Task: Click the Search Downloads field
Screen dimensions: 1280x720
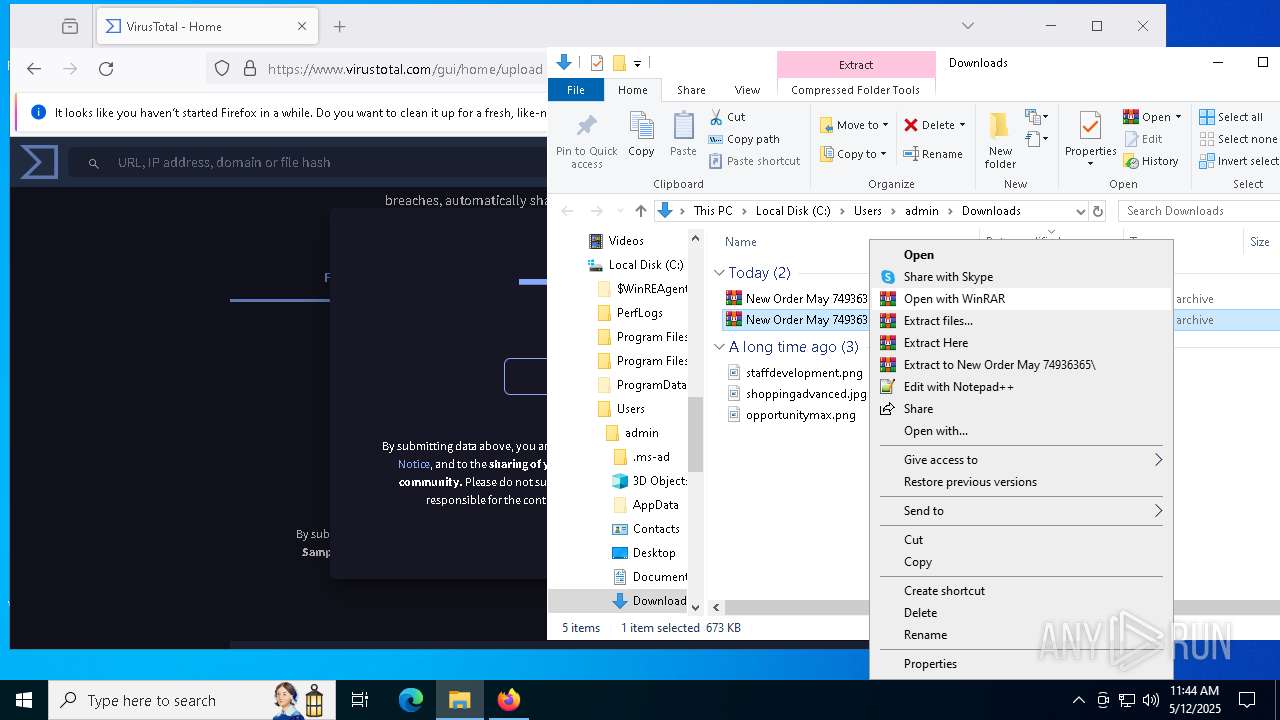Action: pos(1198,211)
